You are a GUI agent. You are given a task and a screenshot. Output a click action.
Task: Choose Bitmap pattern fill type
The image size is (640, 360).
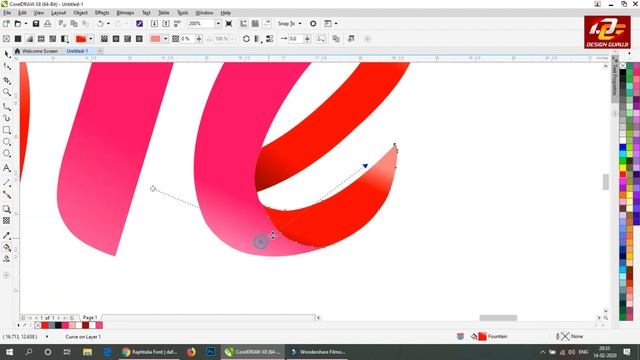click(53, 39)
